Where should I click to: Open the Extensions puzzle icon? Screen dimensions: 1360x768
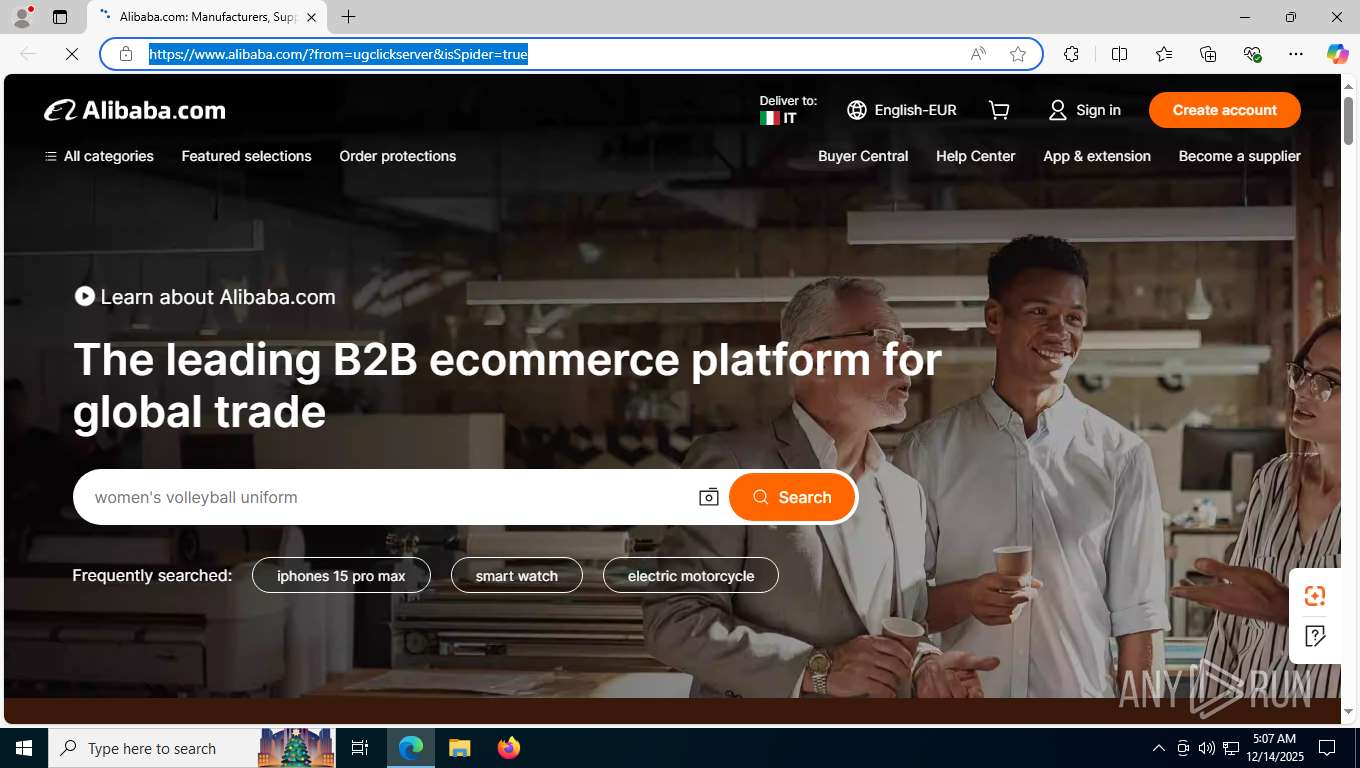pos(1072,54)
